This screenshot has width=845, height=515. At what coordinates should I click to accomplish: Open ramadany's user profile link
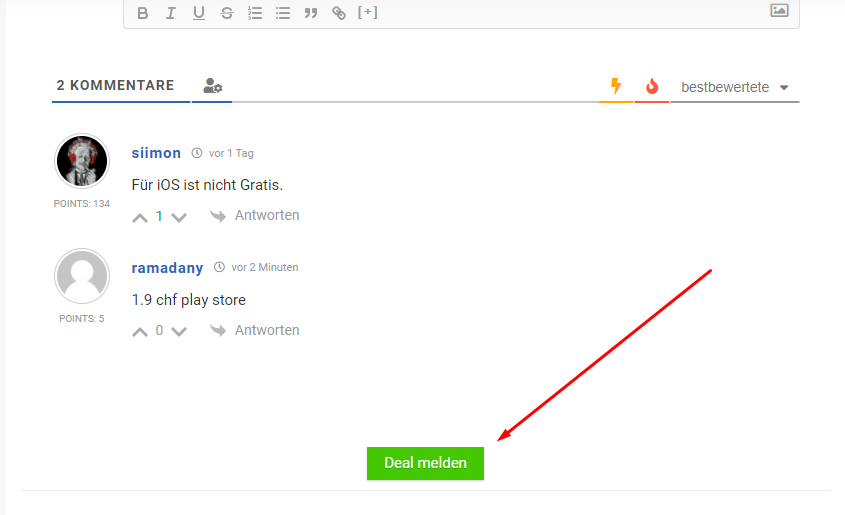tap(167, 268)
